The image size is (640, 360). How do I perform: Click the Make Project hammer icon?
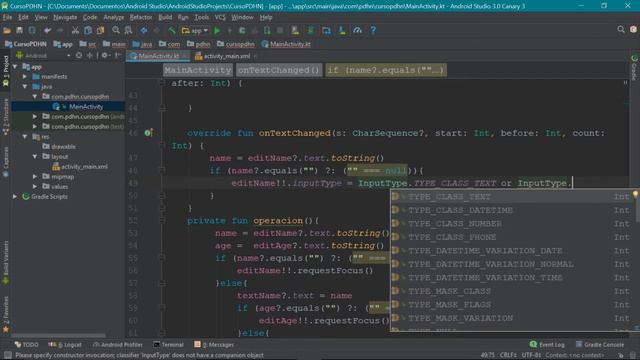pyautogui.click(x=172, y=31)
